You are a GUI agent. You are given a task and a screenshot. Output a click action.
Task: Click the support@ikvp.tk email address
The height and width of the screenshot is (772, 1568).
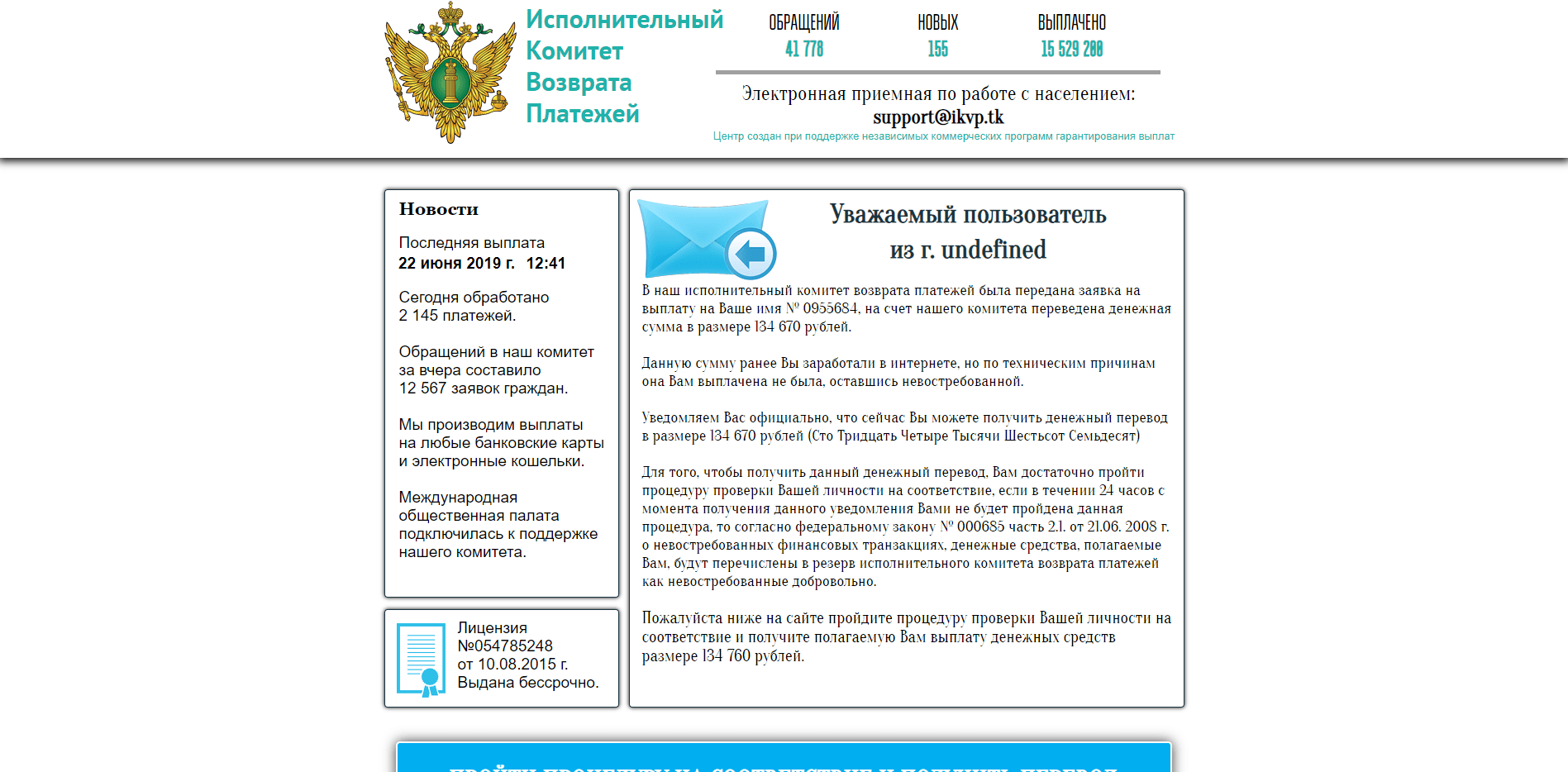pos(938,117)
